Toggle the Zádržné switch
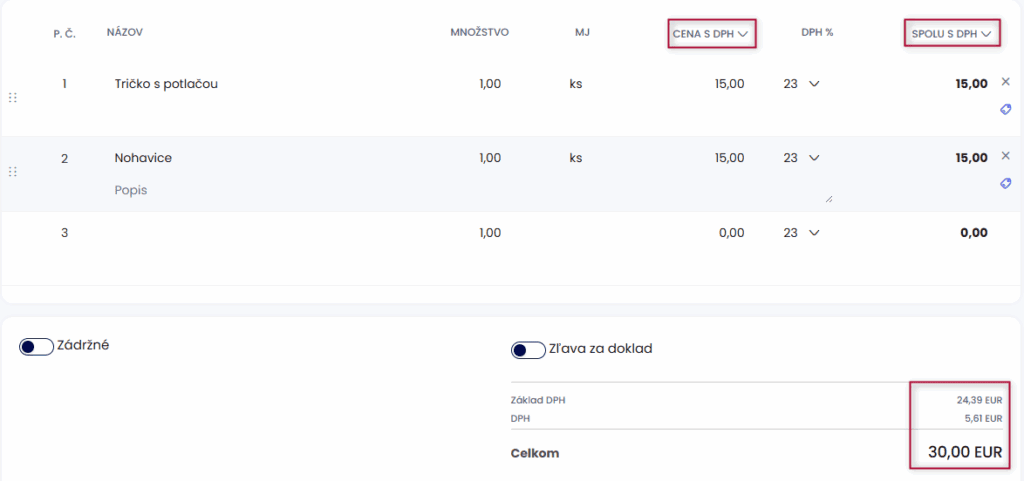 36,346
